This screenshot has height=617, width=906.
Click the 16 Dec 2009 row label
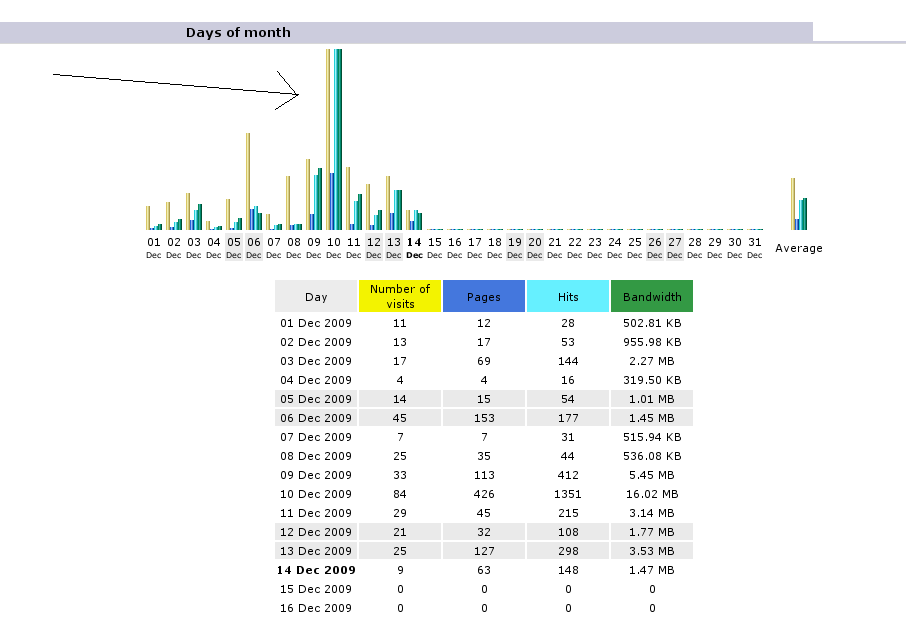tap(316, 608)
